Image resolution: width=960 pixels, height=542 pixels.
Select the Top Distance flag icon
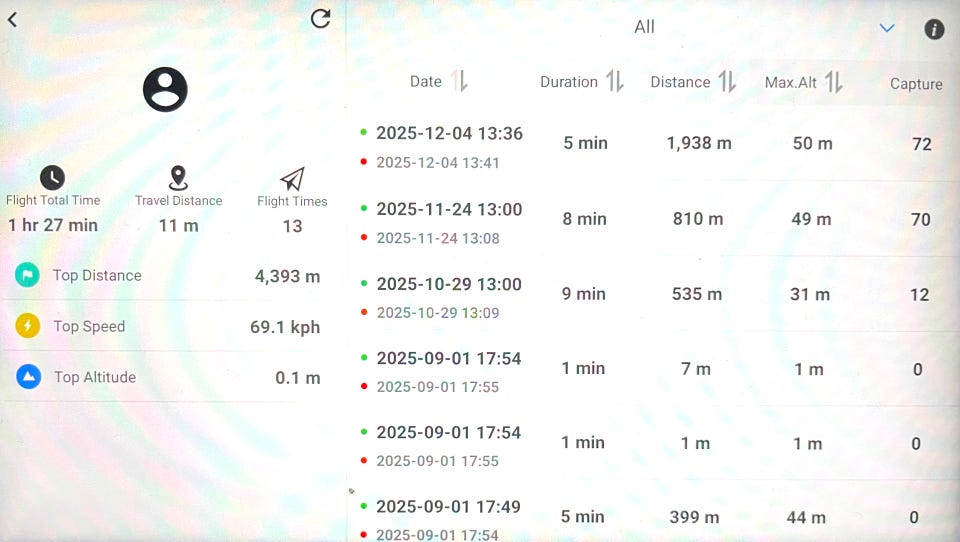(x=28, y=276)
